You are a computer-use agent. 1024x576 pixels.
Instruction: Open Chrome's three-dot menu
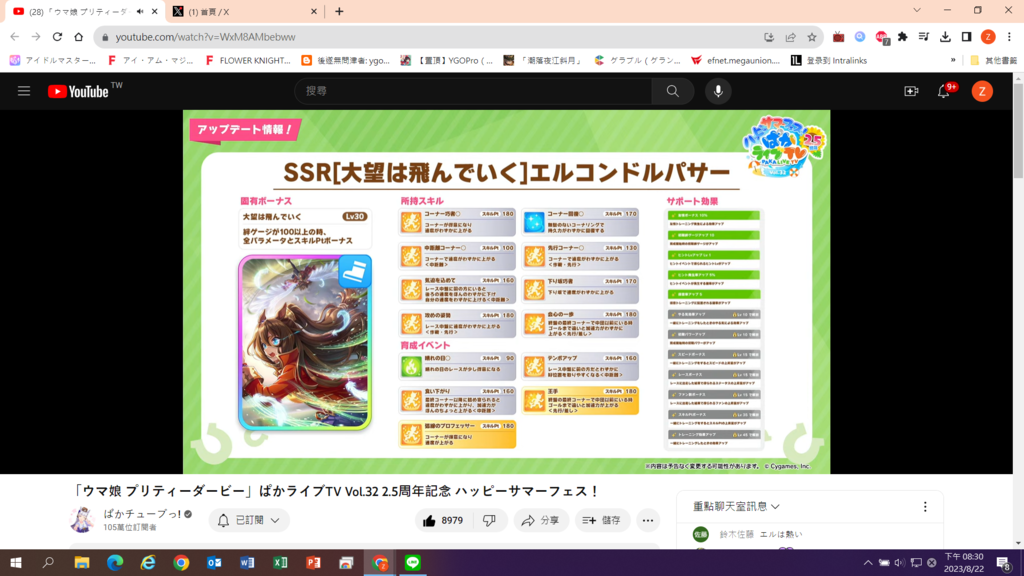(1009, 37)
